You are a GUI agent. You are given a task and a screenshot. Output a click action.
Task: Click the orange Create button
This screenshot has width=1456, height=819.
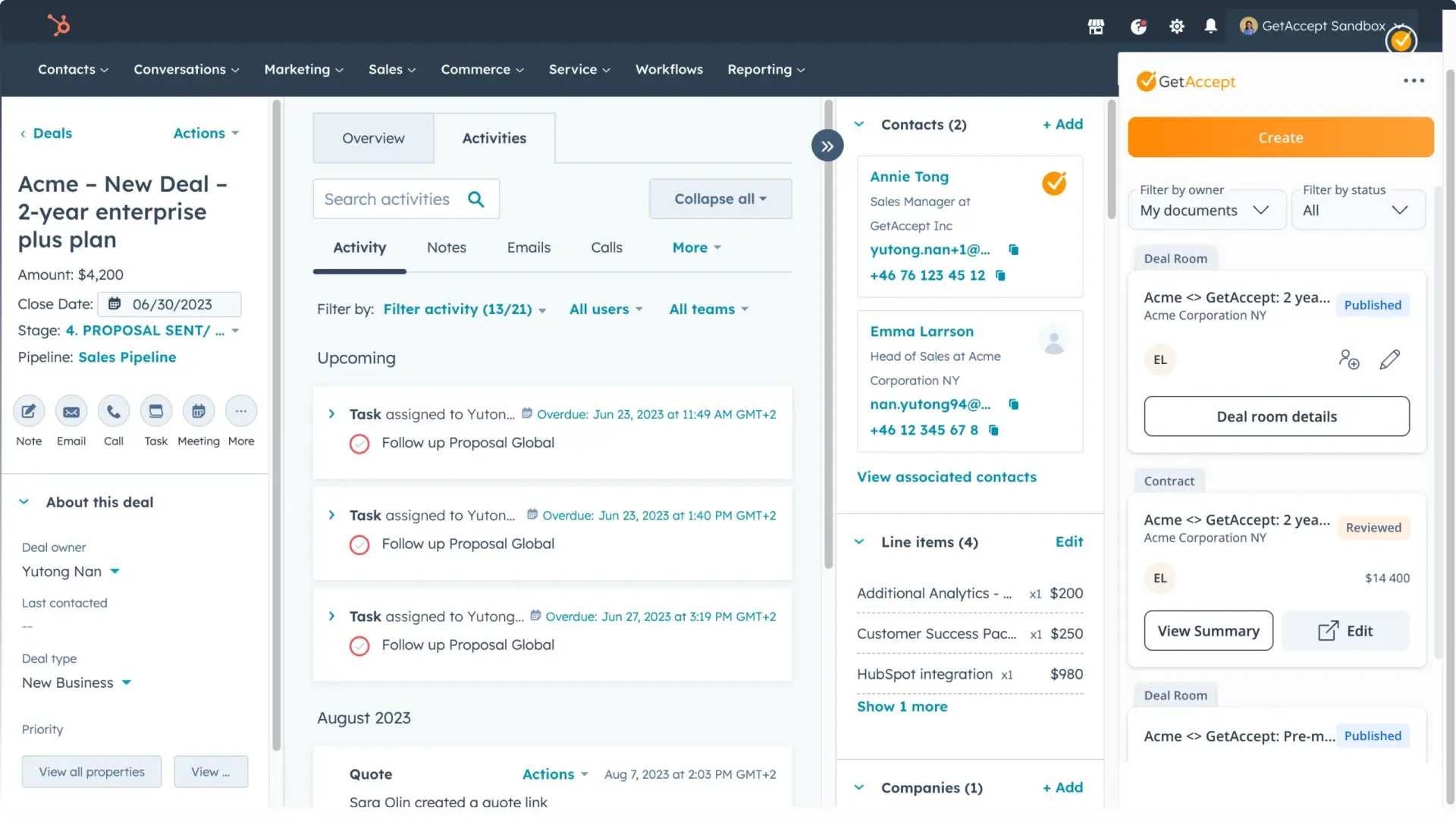coord(1281,137)
